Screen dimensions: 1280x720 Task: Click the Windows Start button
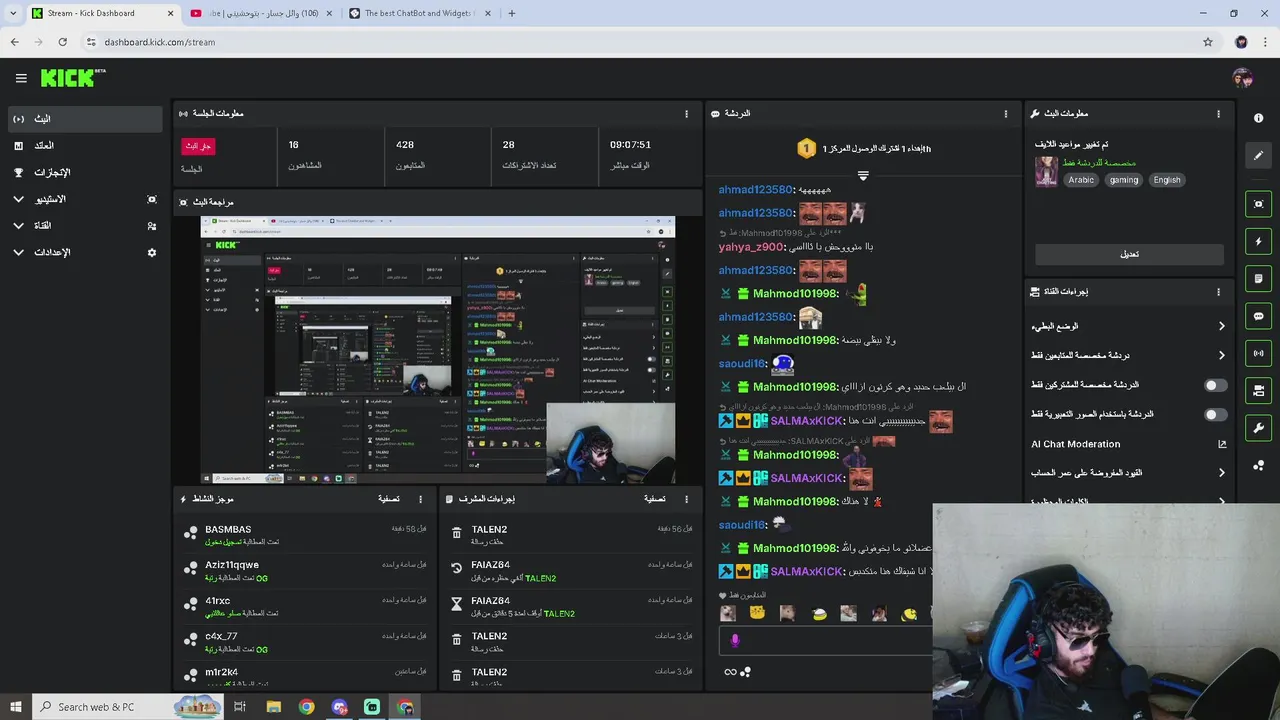click(x=15, y=707)
